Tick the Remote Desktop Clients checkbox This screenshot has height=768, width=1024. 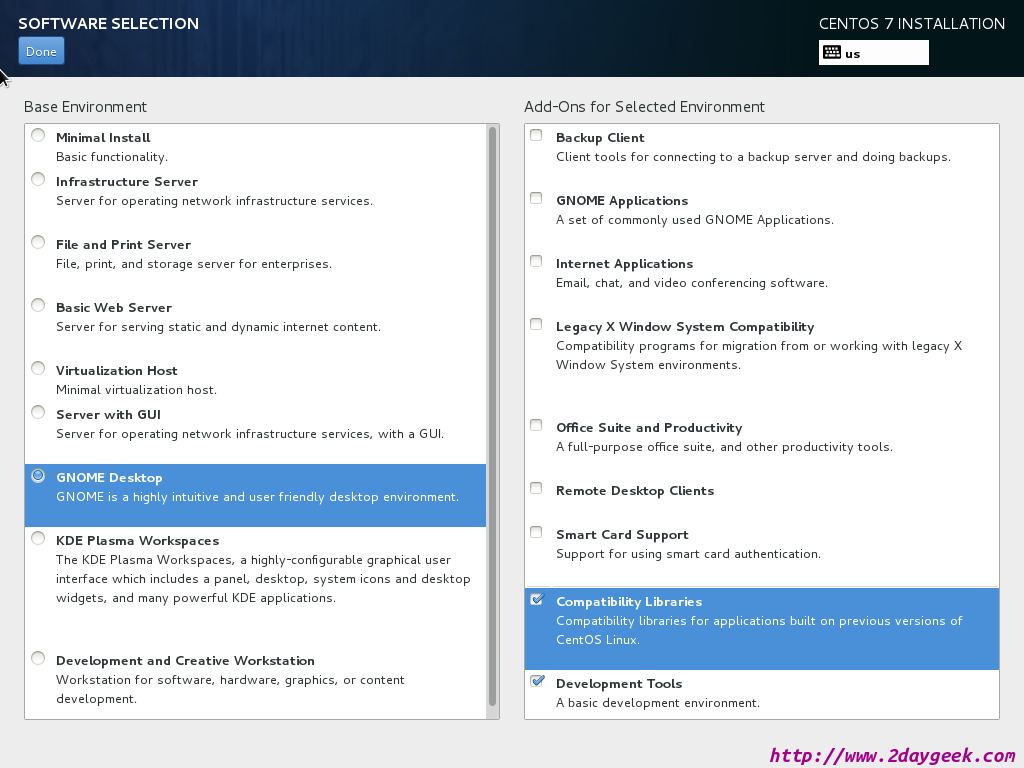[x=536, y=488]
